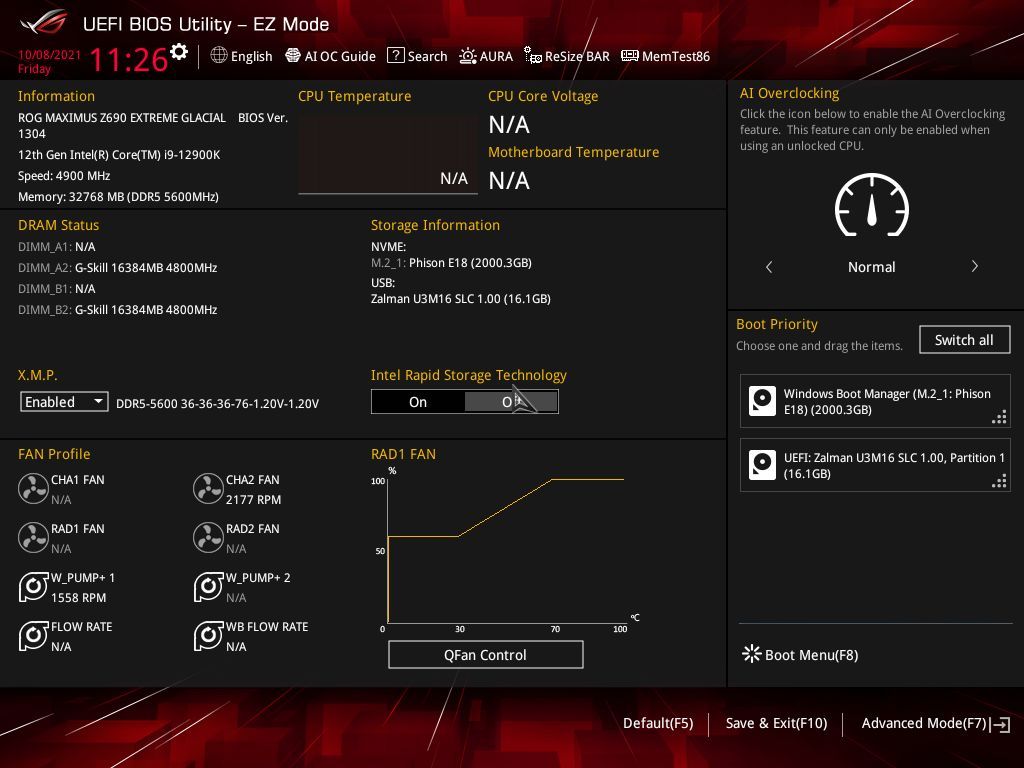Click the WB FLOW RATE icon
Image resolution: width=1024 pixels, height=768 pixels.
point(208,635)
